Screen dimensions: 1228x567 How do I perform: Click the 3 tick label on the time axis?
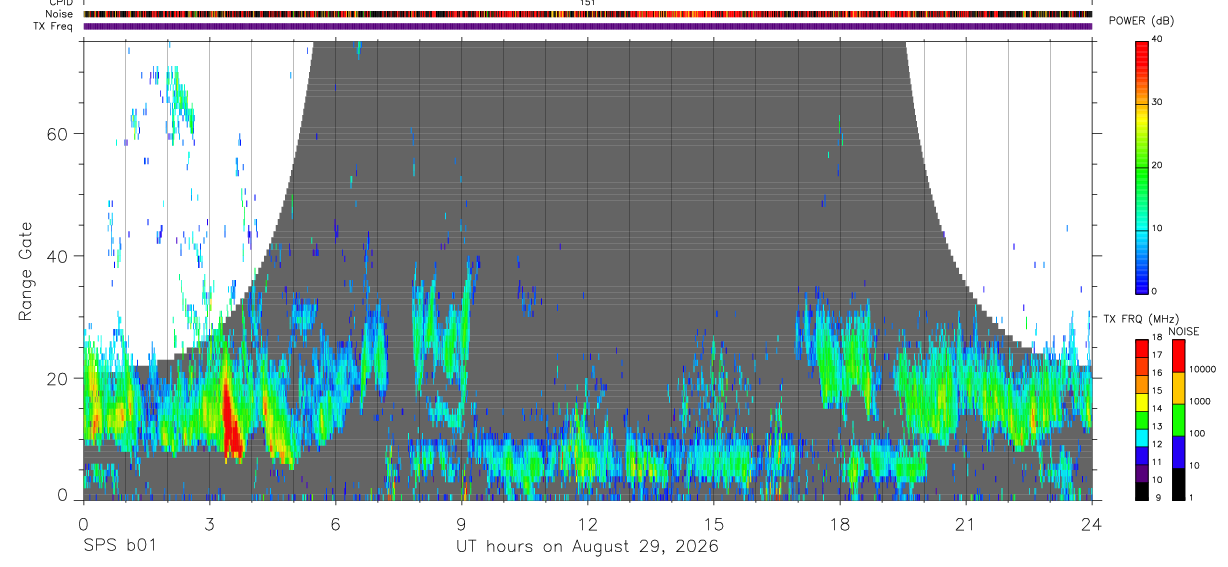(x=209, y=523)
